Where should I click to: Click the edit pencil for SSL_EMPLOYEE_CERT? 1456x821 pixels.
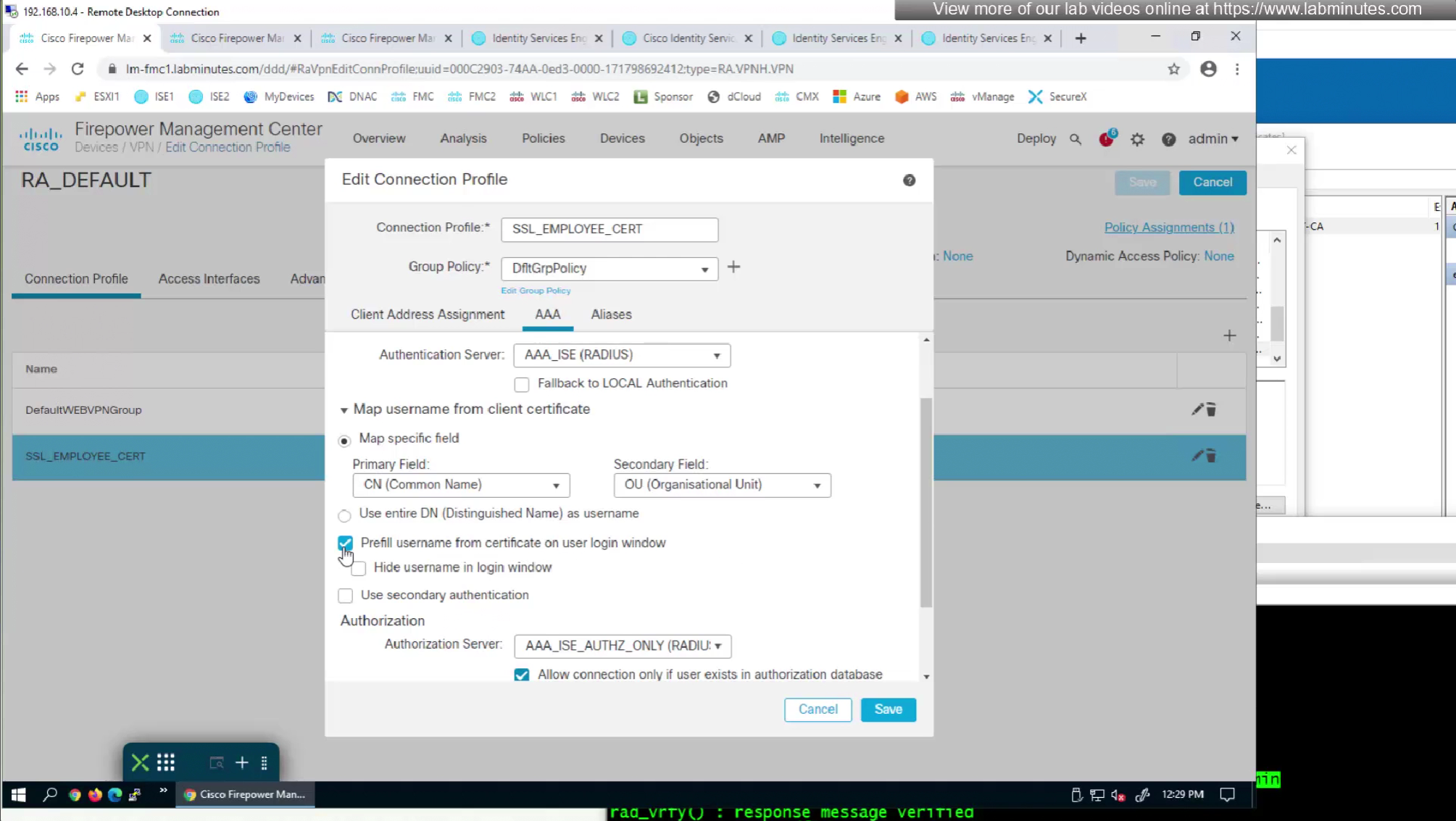[x=1197, y=456]
